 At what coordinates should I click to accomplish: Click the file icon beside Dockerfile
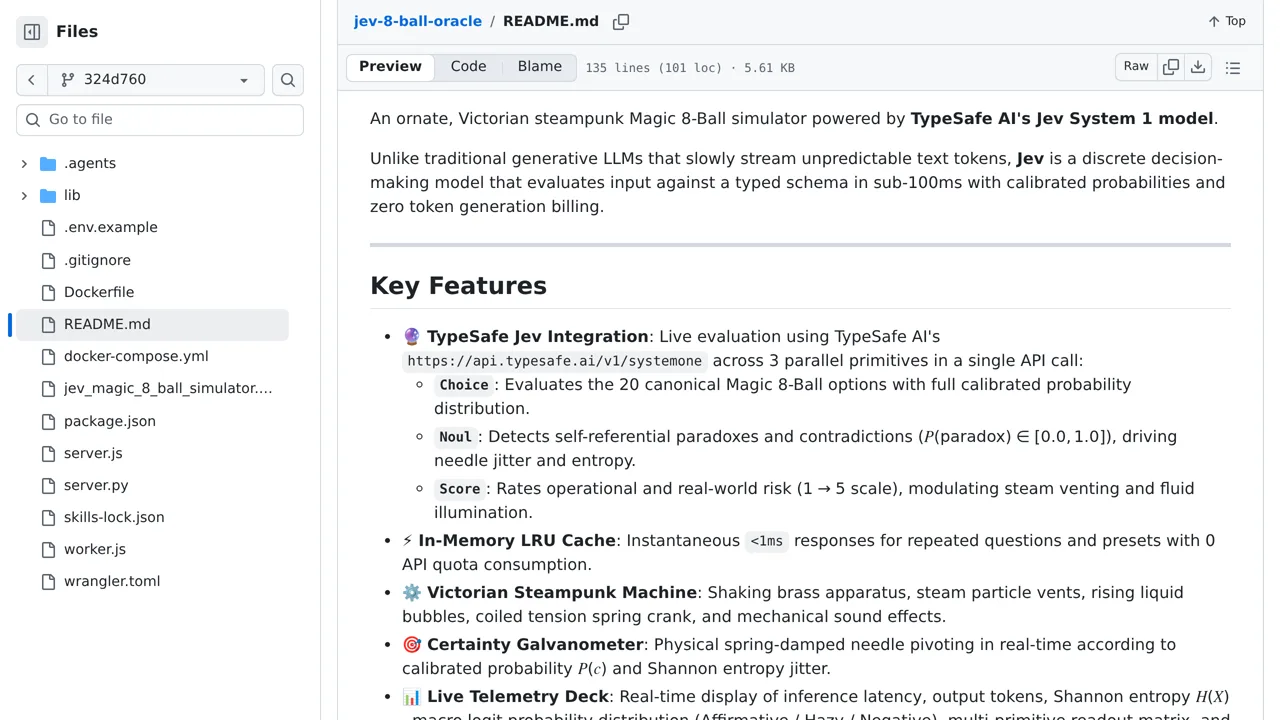48,292
